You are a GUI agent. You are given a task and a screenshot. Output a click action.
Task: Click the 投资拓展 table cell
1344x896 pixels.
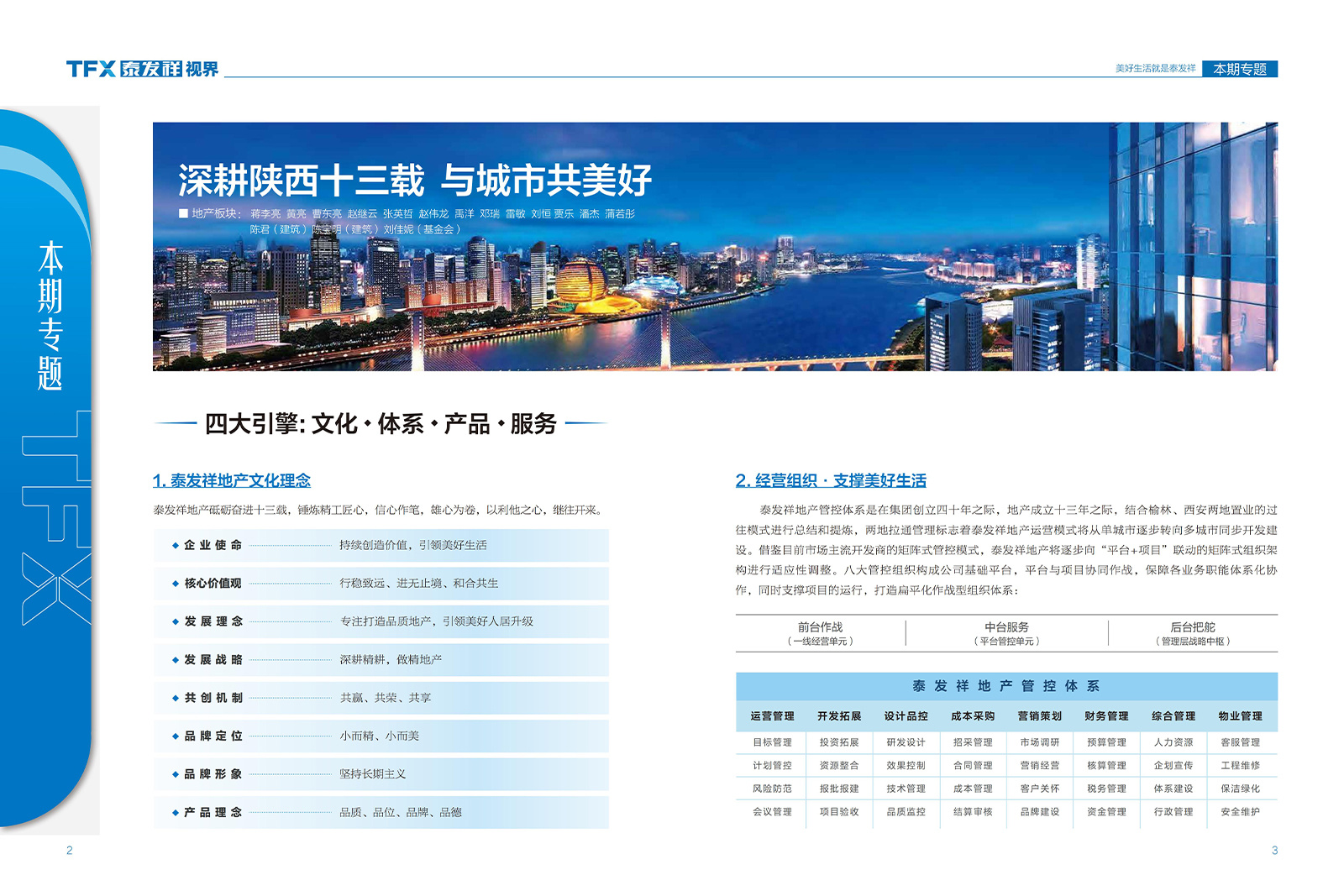pyautogui.click(x=839, y=742)
